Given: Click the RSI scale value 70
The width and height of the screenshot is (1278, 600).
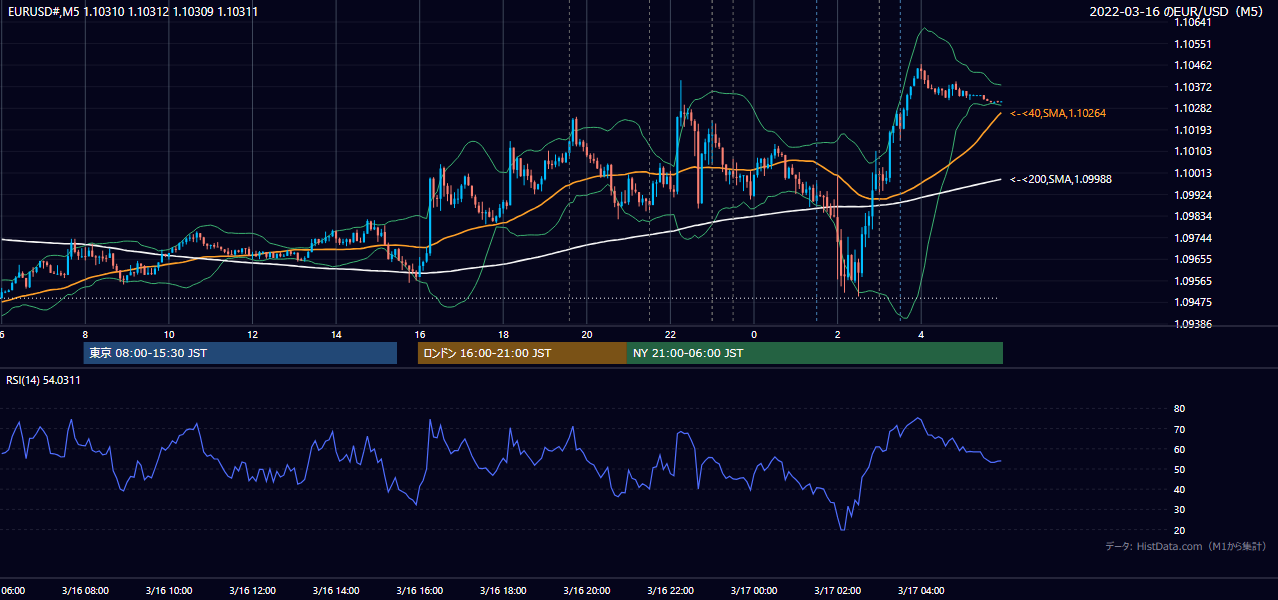Looking at the screenshot, I should tap(1179, 429).
